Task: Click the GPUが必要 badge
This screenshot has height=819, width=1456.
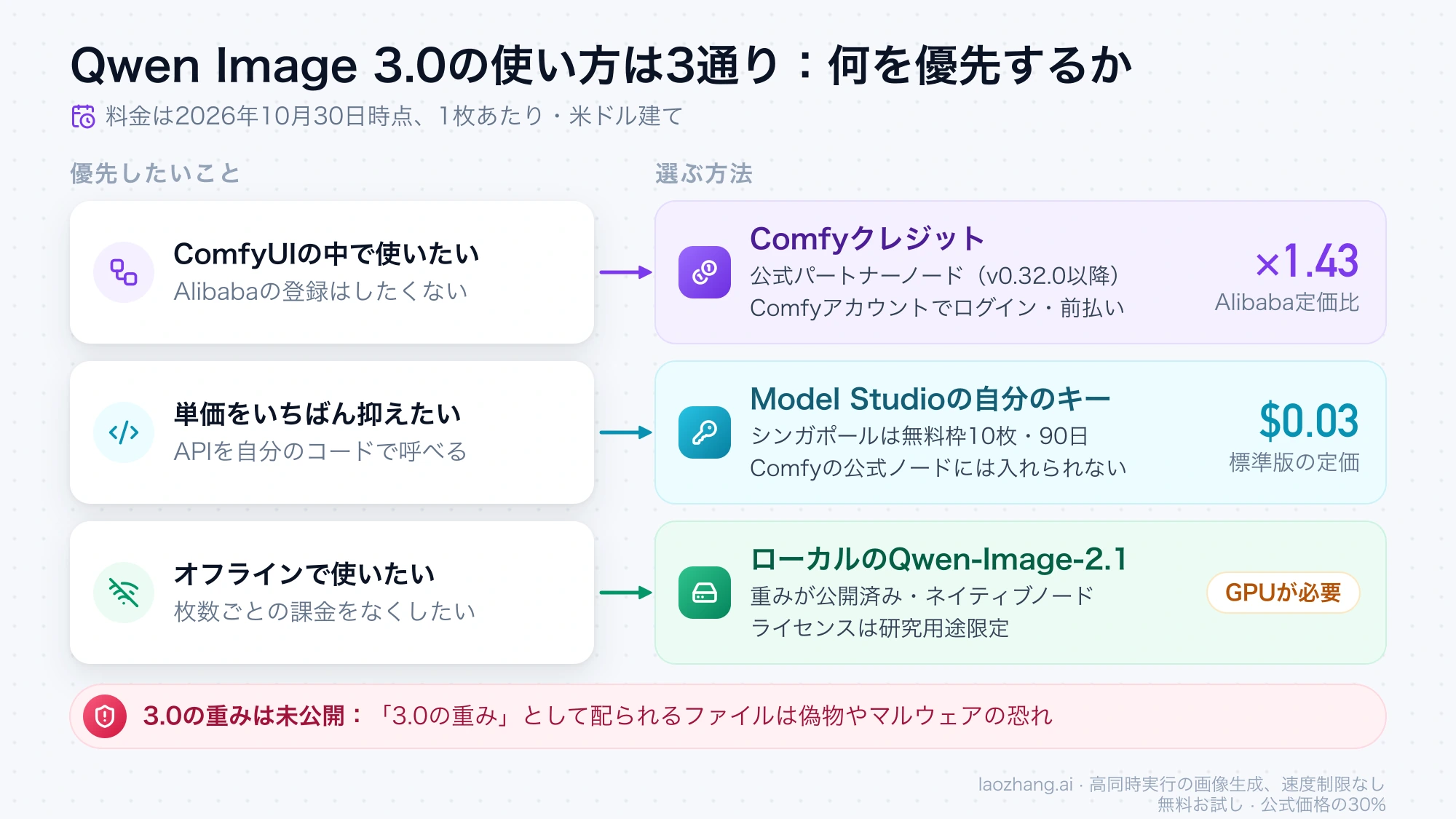Action: click(1283, 593)
